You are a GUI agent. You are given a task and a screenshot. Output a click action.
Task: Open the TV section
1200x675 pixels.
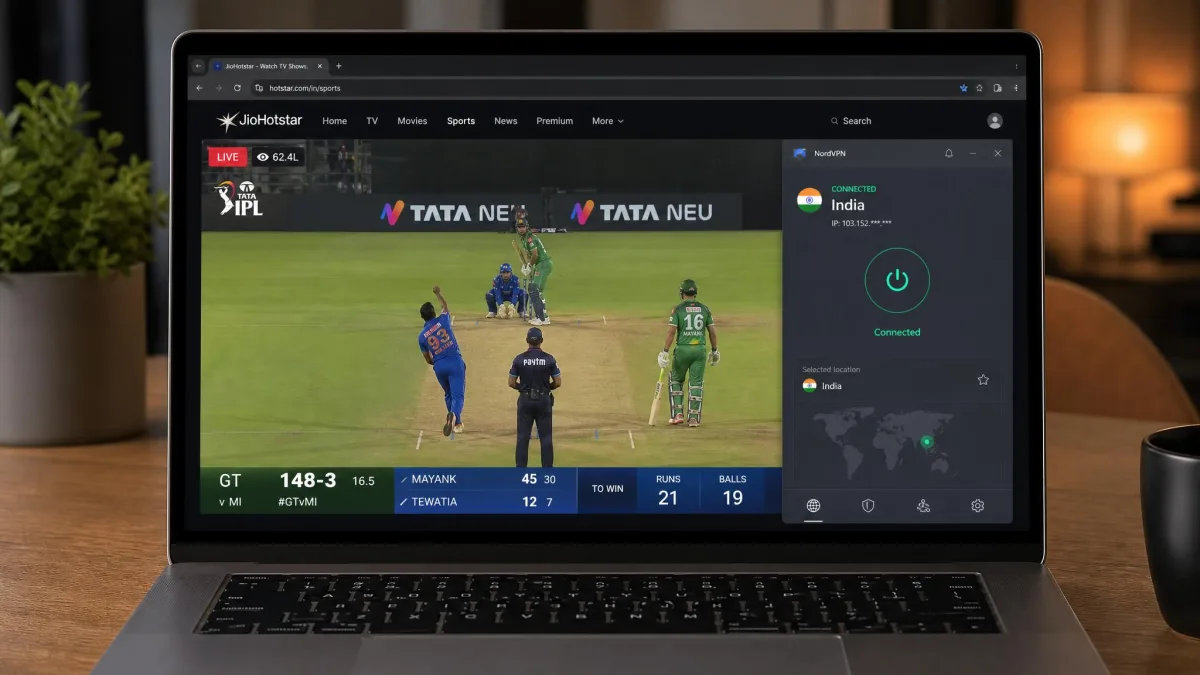coord(372,121)
